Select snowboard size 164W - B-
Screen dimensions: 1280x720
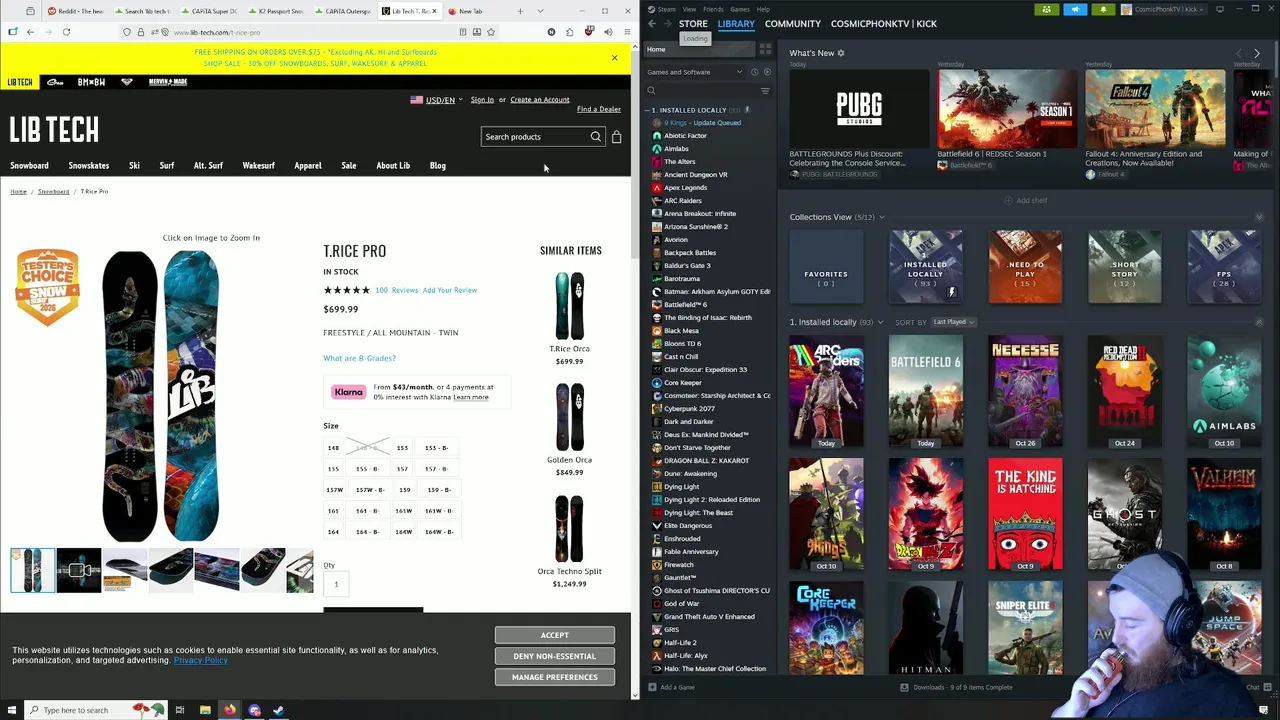439,532
